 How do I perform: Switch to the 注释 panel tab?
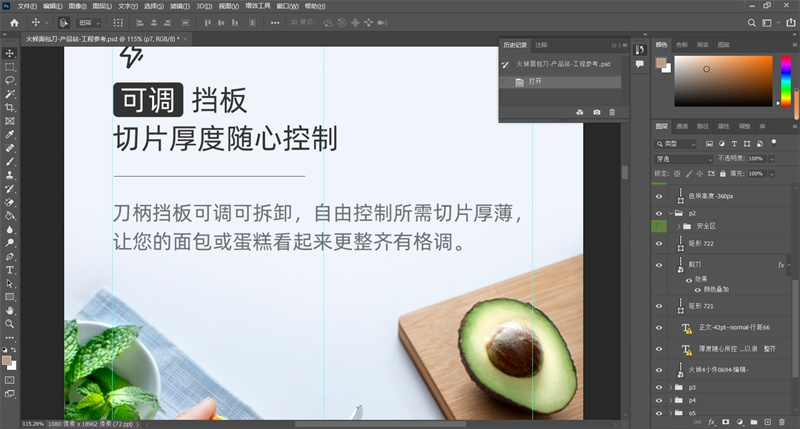(x=541, y=45)
